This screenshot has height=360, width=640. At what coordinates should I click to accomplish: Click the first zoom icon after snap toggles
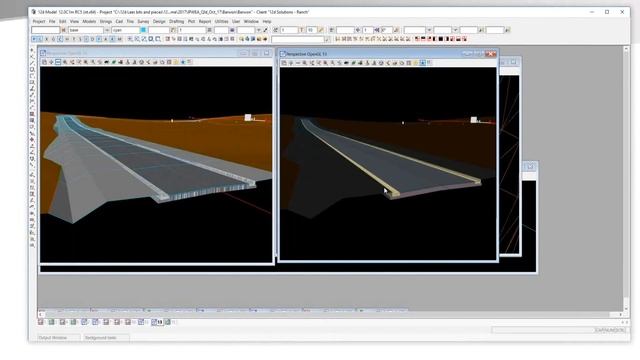[x=129, y=39]
